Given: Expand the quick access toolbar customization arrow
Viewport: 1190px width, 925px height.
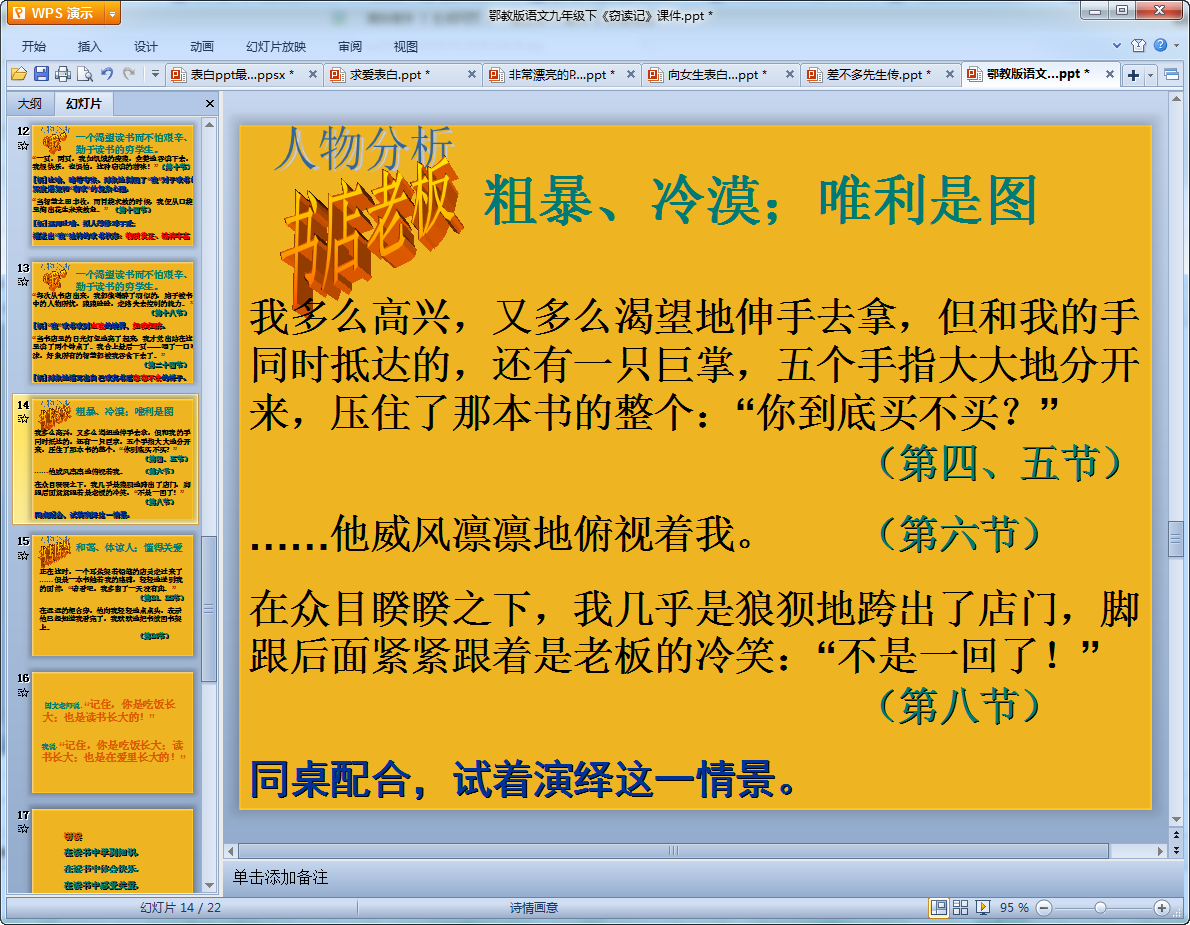Looking at the screenshot, I should click(x=155, y=74).
